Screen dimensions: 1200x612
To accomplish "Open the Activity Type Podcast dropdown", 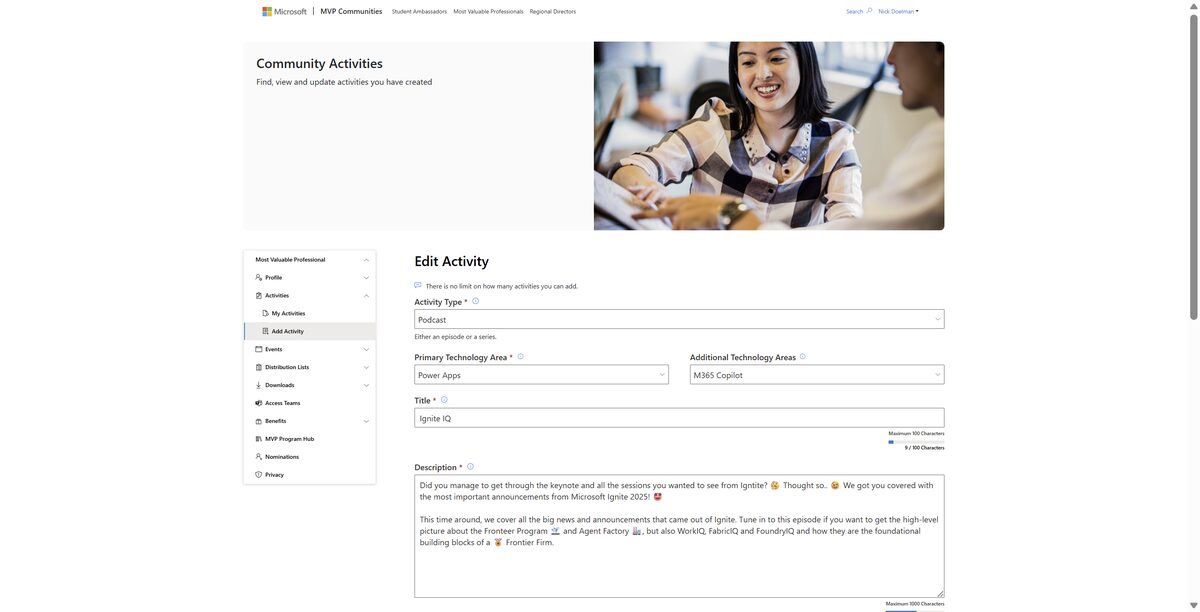I will click(x=679, y=319).
